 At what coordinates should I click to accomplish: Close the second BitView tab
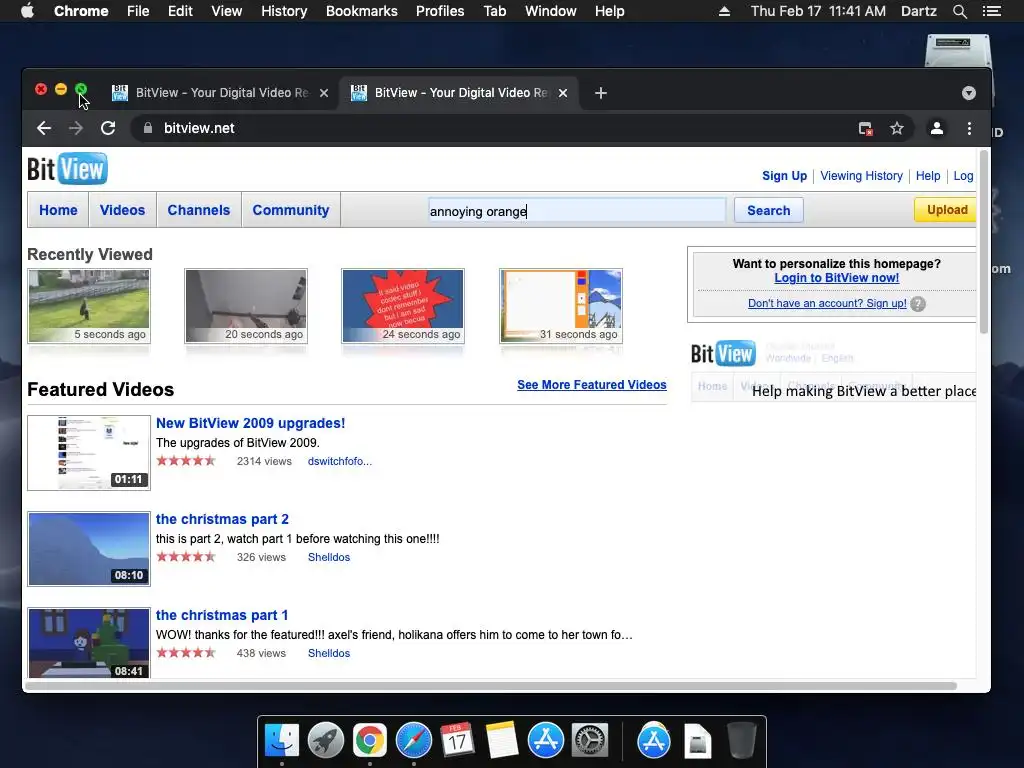click(x=563, y=93)
